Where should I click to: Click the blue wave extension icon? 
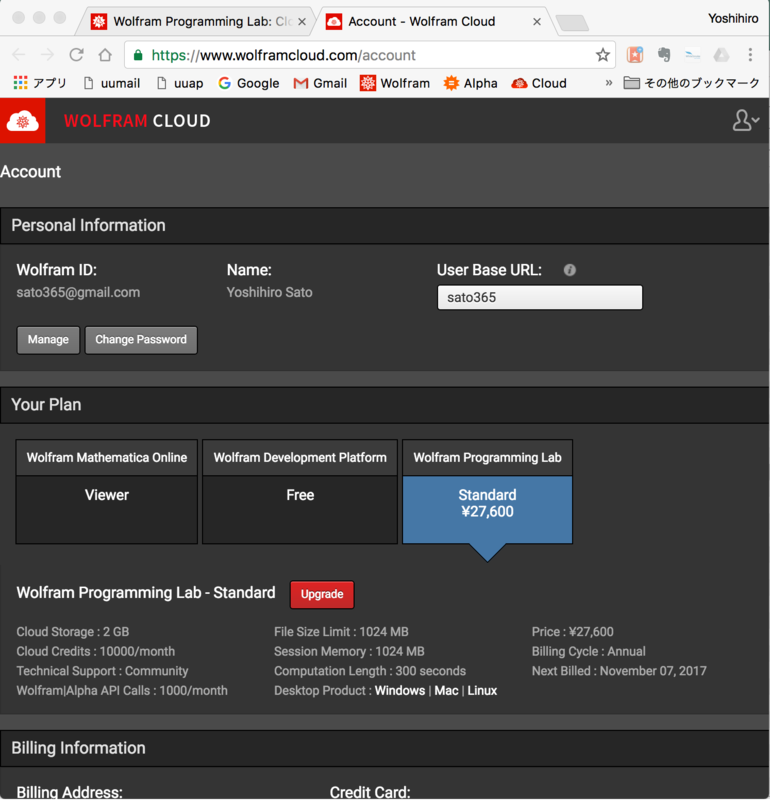692,55
